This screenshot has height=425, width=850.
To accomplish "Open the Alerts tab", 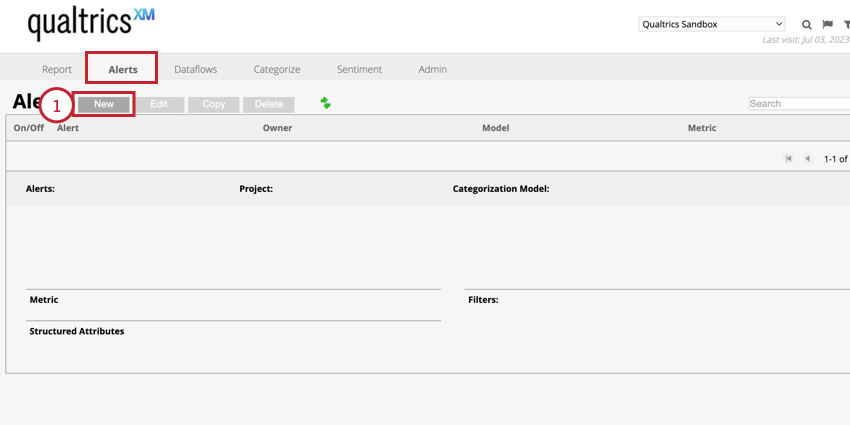I will click(123, 69).
